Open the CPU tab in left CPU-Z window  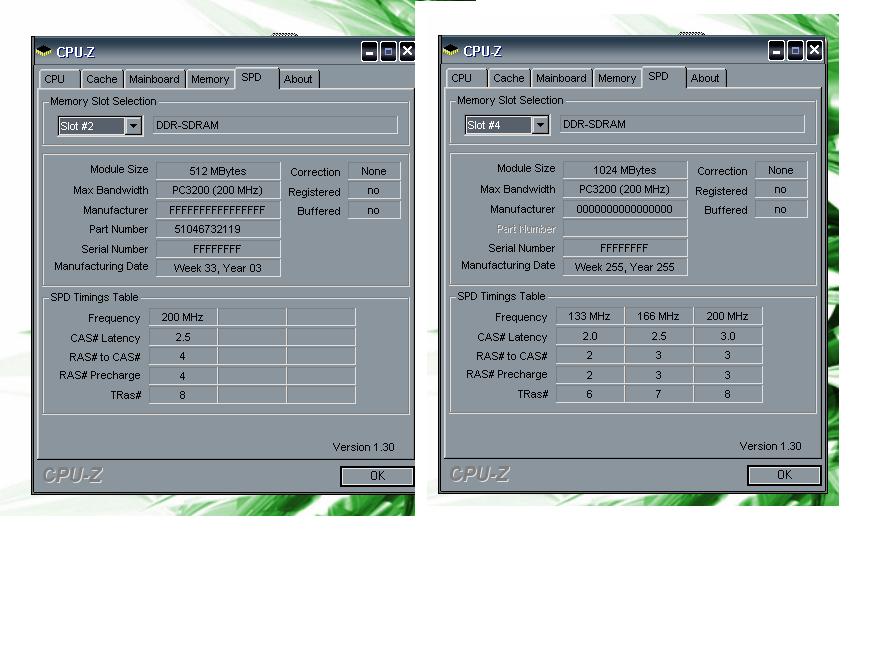coord(59,79)
